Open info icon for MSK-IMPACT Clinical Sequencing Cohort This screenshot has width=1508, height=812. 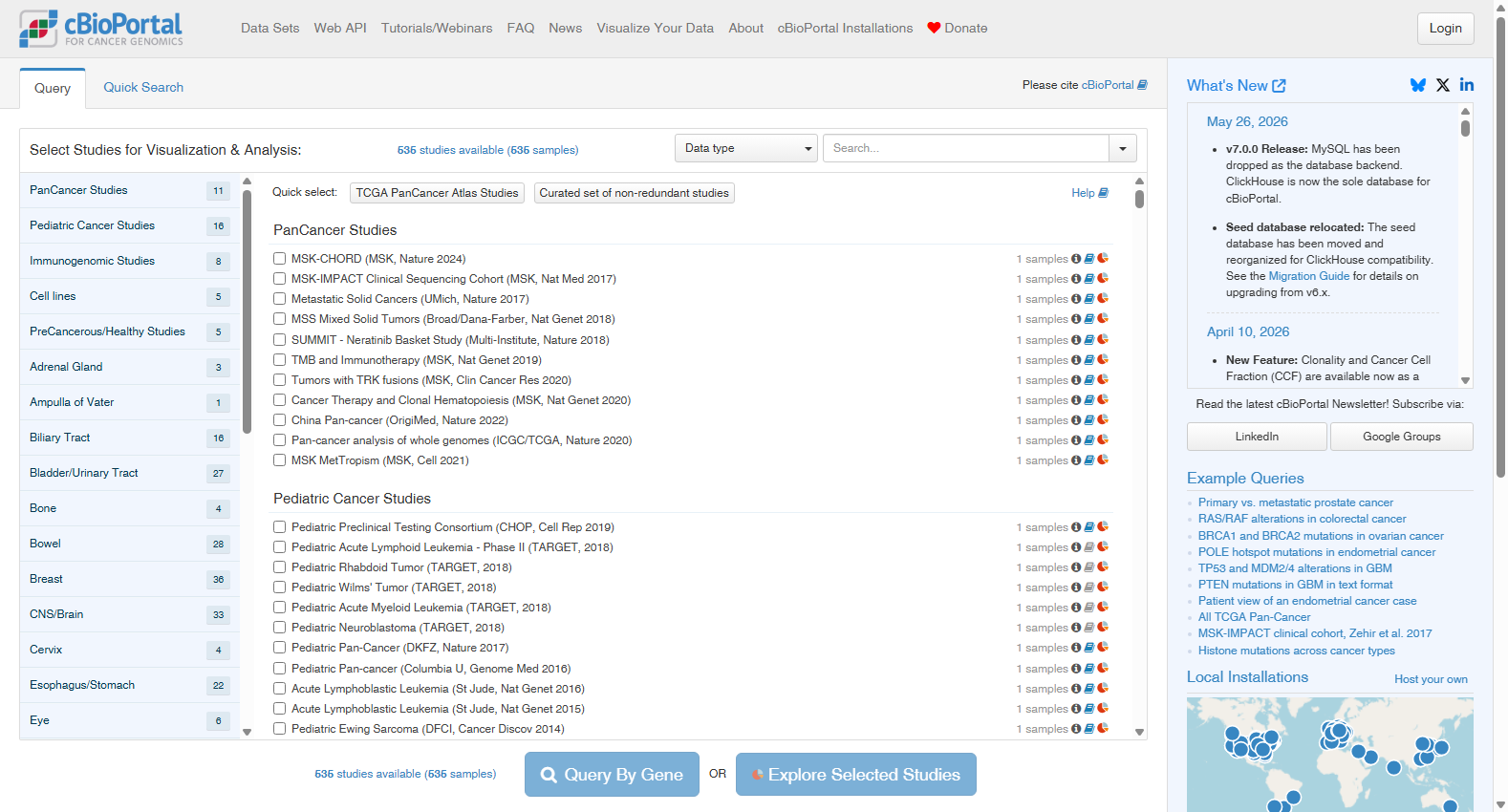[1076, 279]
